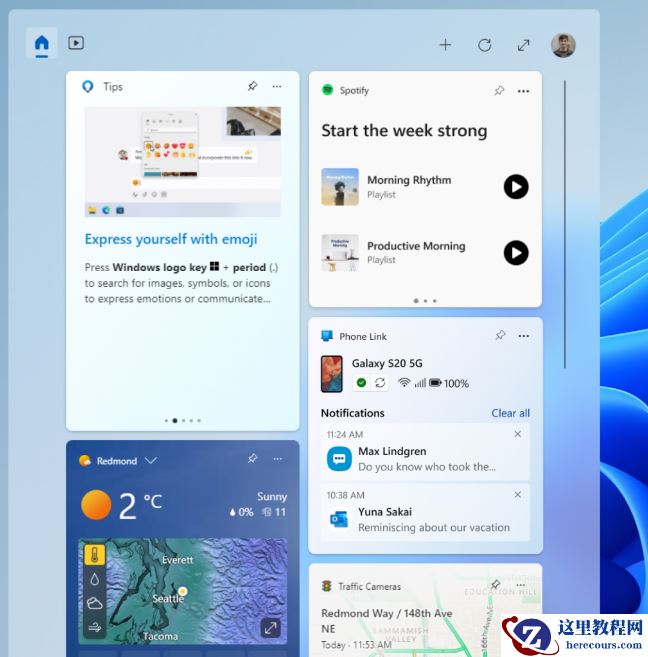Screen dimensions: 648x657
Task: Click the phone battery 100% indicator
Action: (449, 383)
